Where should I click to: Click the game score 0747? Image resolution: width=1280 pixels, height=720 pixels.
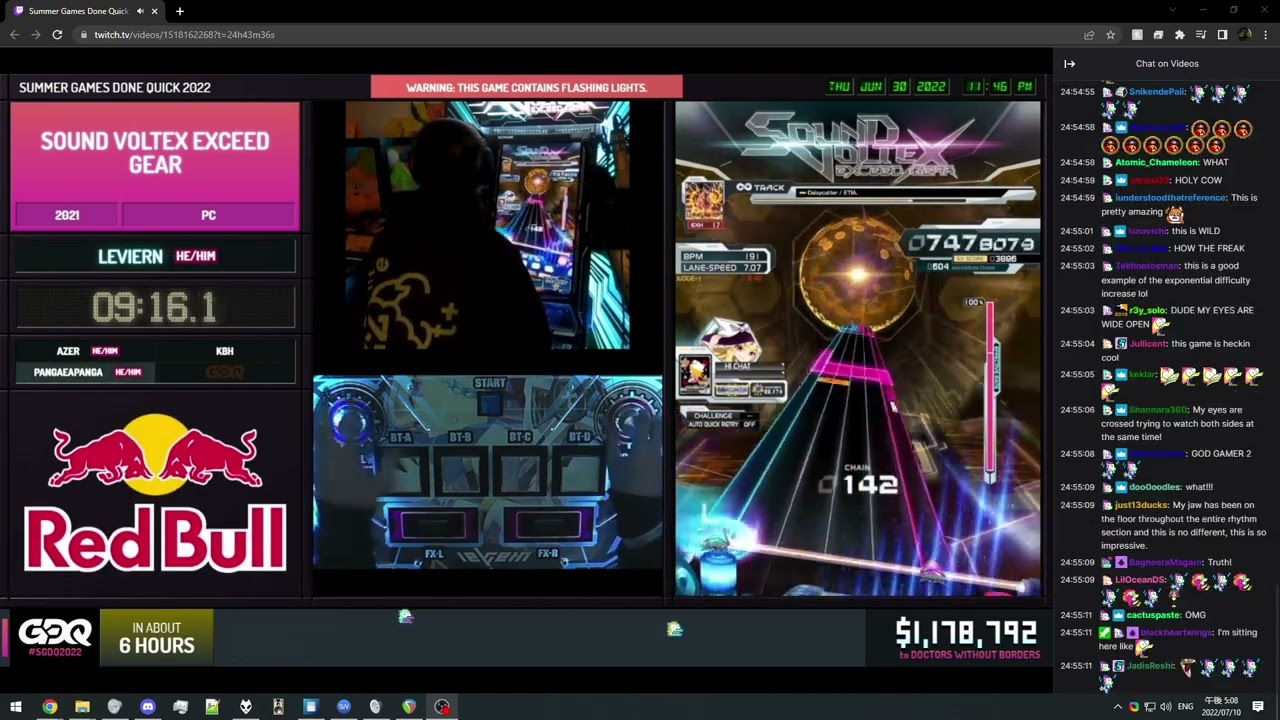969,243
